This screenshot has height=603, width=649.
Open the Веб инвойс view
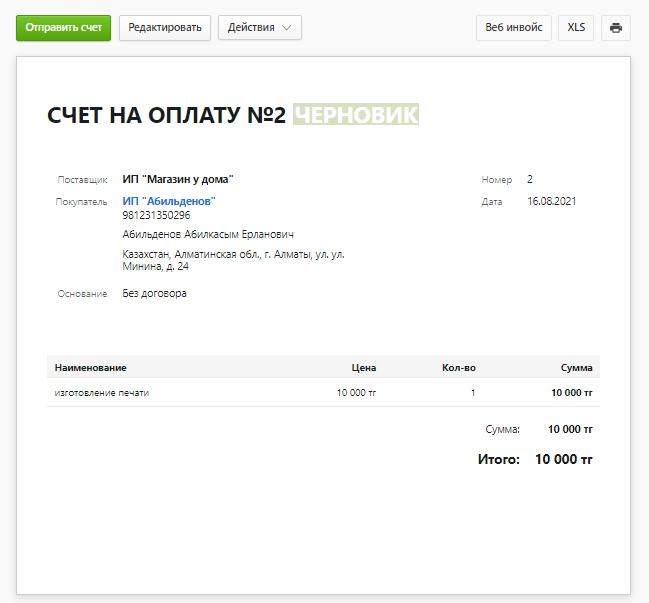tap(513, 27)
